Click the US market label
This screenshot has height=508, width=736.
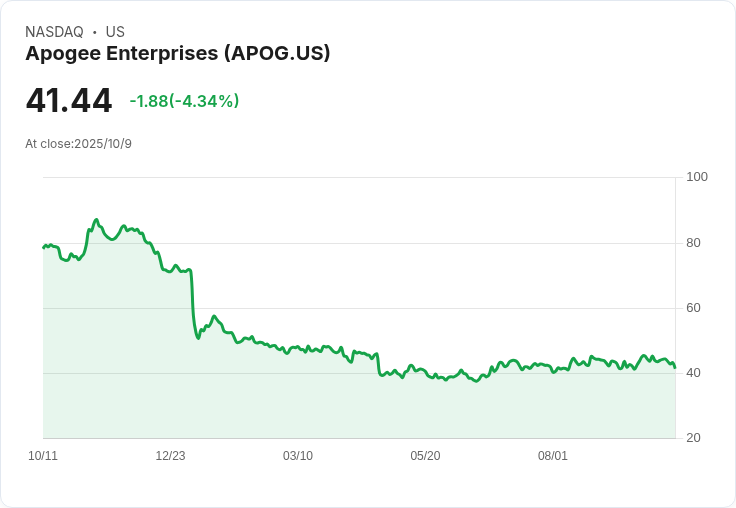(115, 32)
